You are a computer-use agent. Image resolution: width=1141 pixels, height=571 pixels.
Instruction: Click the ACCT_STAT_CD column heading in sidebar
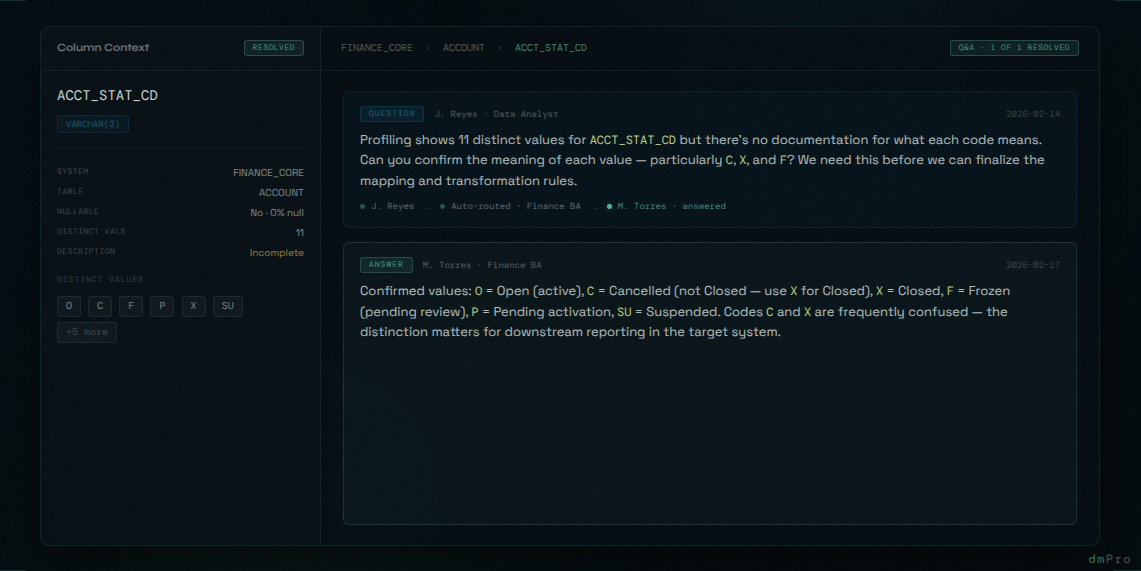(x=107, y=96)
